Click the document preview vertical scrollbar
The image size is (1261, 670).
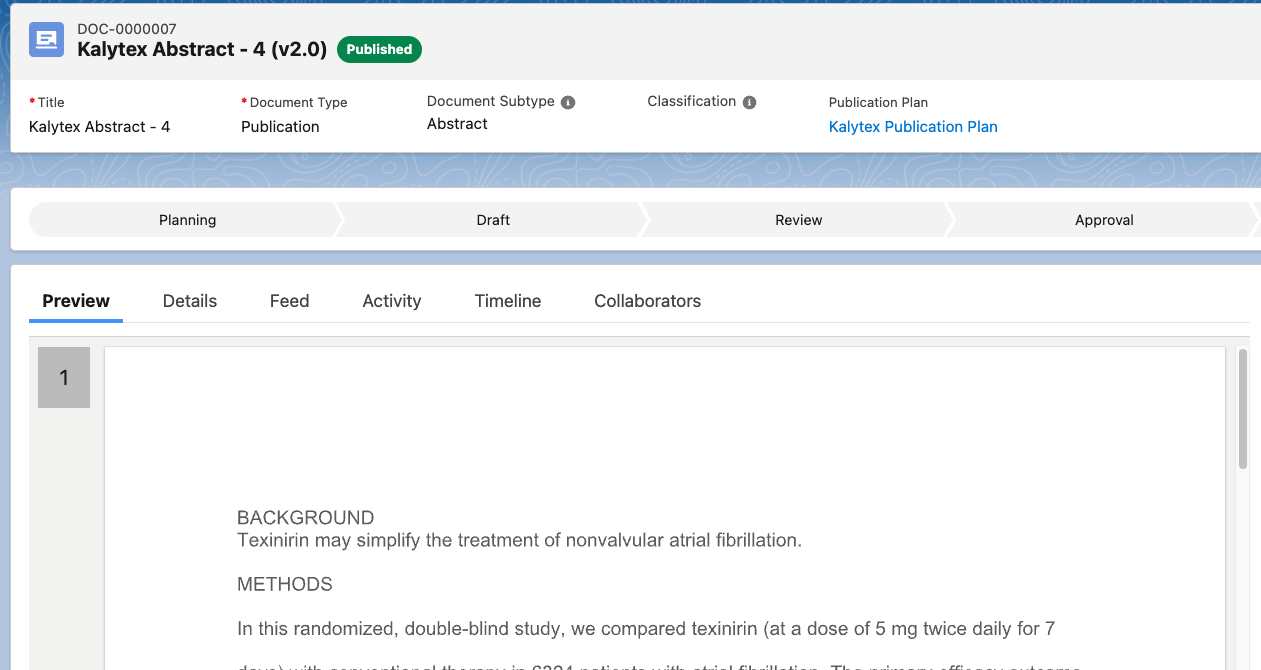pos(1243,410)
